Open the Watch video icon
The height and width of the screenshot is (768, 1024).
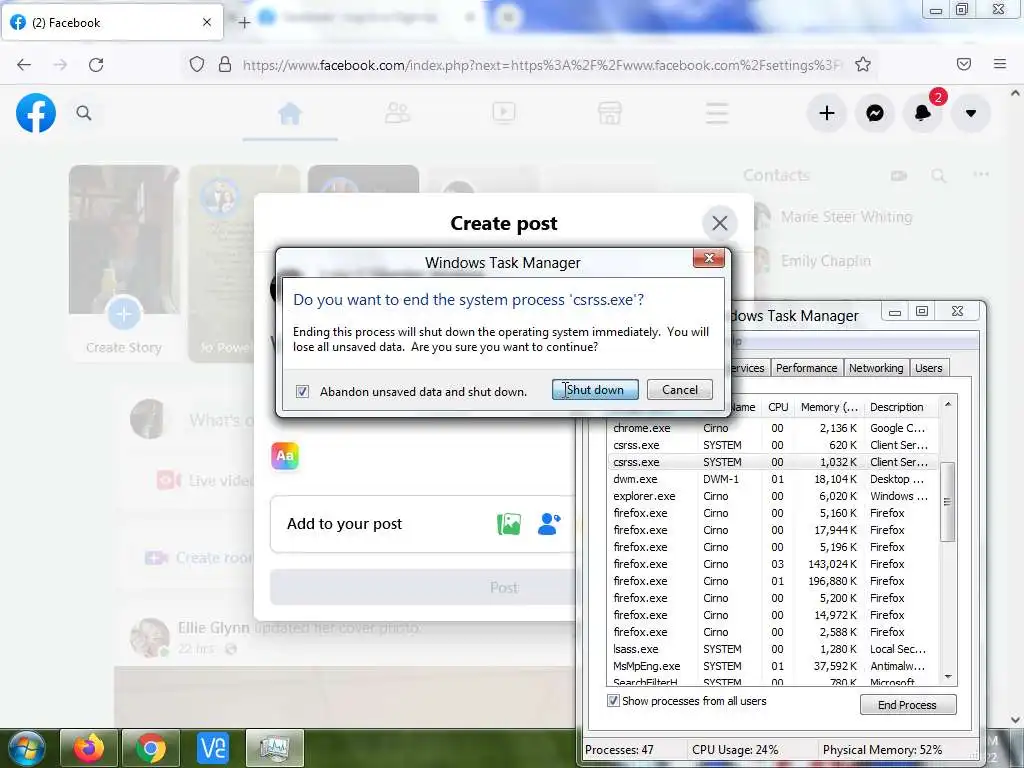tap(504, 112)
